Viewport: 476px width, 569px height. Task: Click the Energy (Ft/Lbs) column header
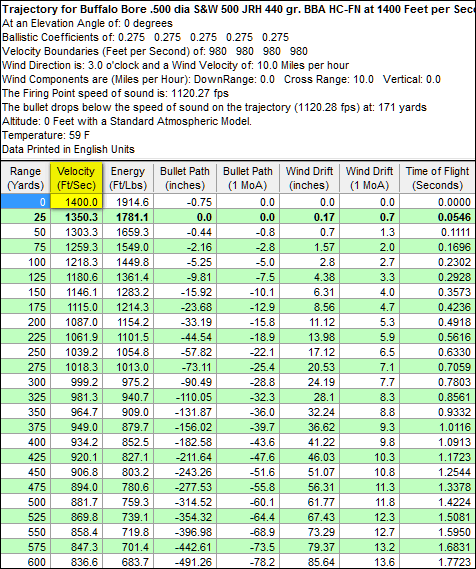(128, 178)
